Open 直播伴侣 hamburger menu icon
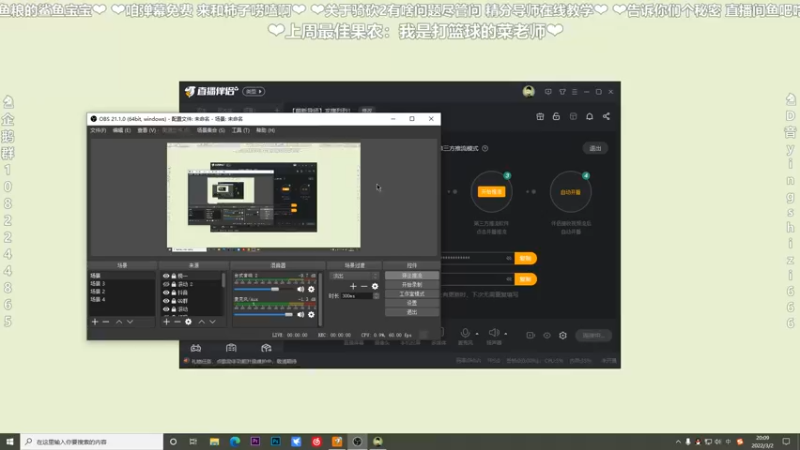This screenshot has width=800, height=450. tap(574, 92)
